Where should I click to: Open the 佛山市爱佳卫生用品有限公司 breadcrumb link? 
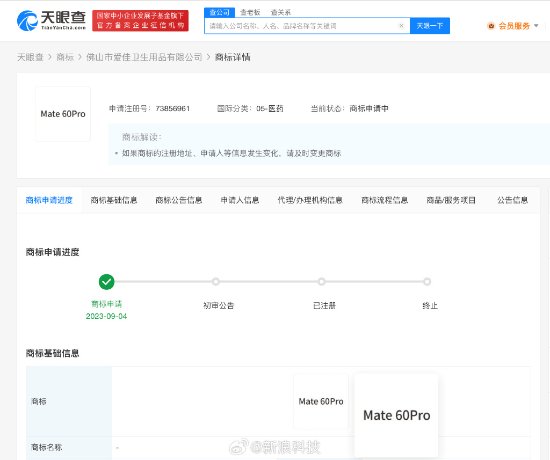pos(144,57)
